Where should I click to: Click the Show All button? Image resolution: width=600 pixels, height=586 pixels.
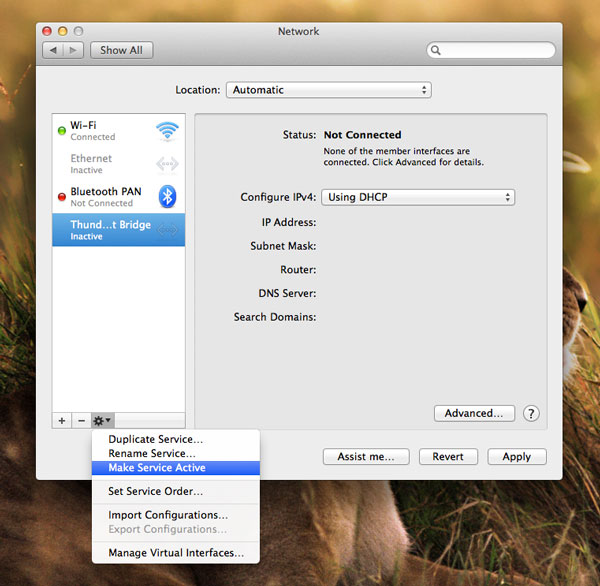click(x=121, y=50)
